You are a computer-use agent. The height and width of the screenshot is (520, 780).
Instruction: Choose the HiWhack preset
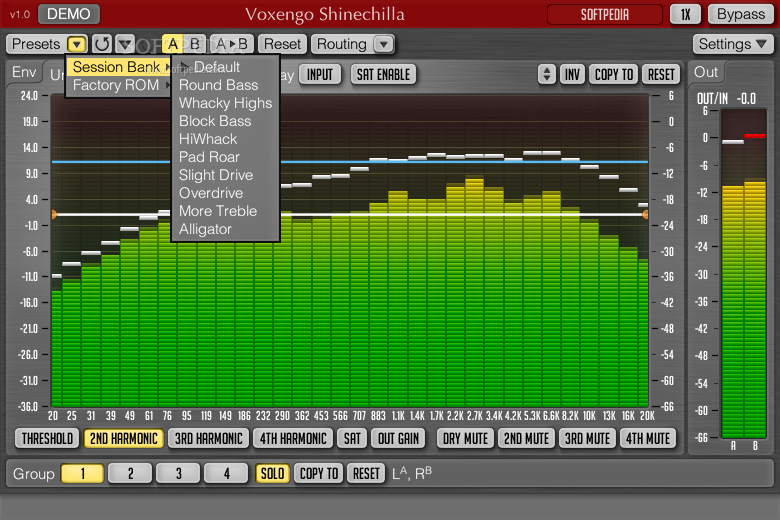coord(225,139)
